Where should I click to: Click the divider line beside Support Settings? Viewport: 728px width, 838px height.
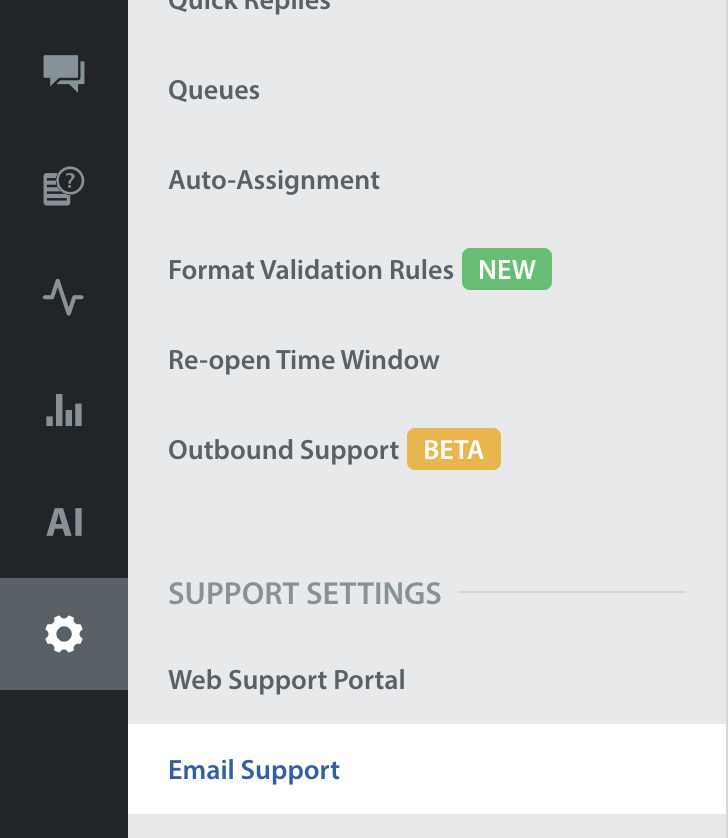(x=571, y=592)
